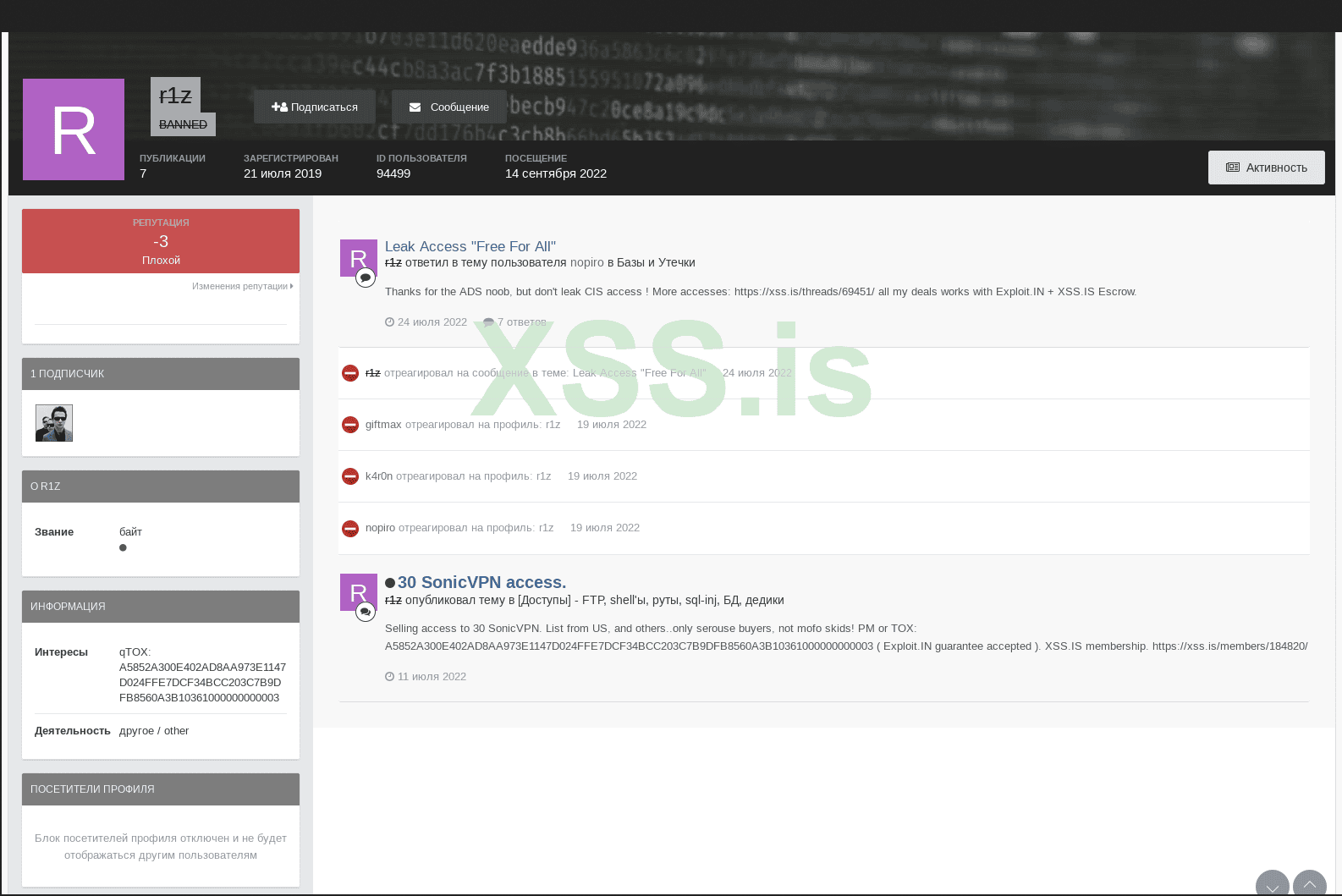1342x896 pixels.
Task: Click the 1 ПОДПИСЧИК section header
Action: pyautogui.click(x=161, y=374)
